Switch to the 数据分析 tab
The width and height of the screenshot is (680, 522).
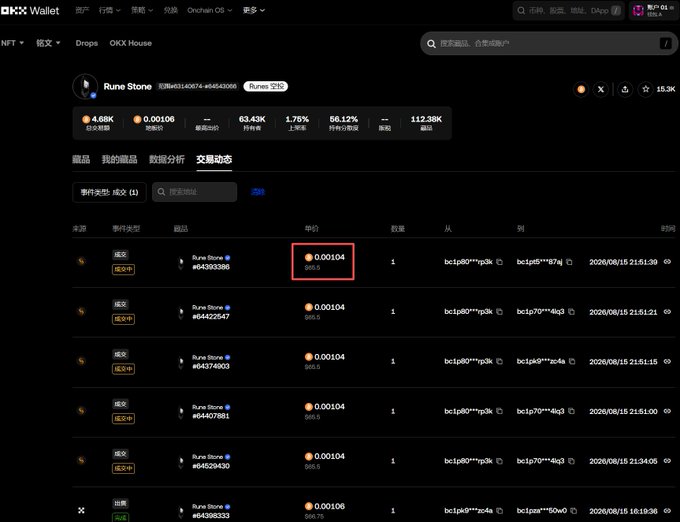pyautogui.click(x=167, y=159)
